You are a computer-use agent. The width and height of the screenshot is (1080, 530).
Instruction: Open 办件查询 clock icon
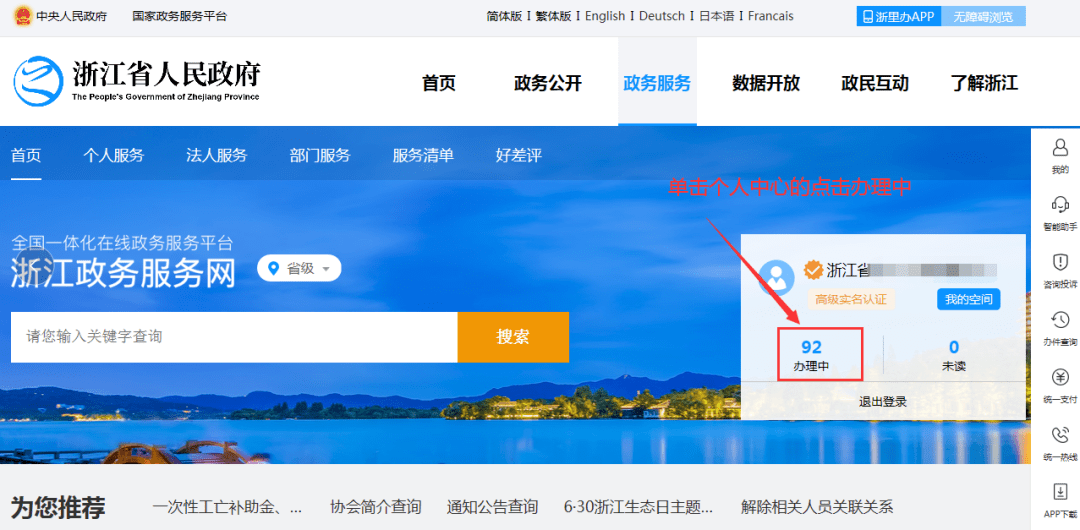click(1060, 319)
